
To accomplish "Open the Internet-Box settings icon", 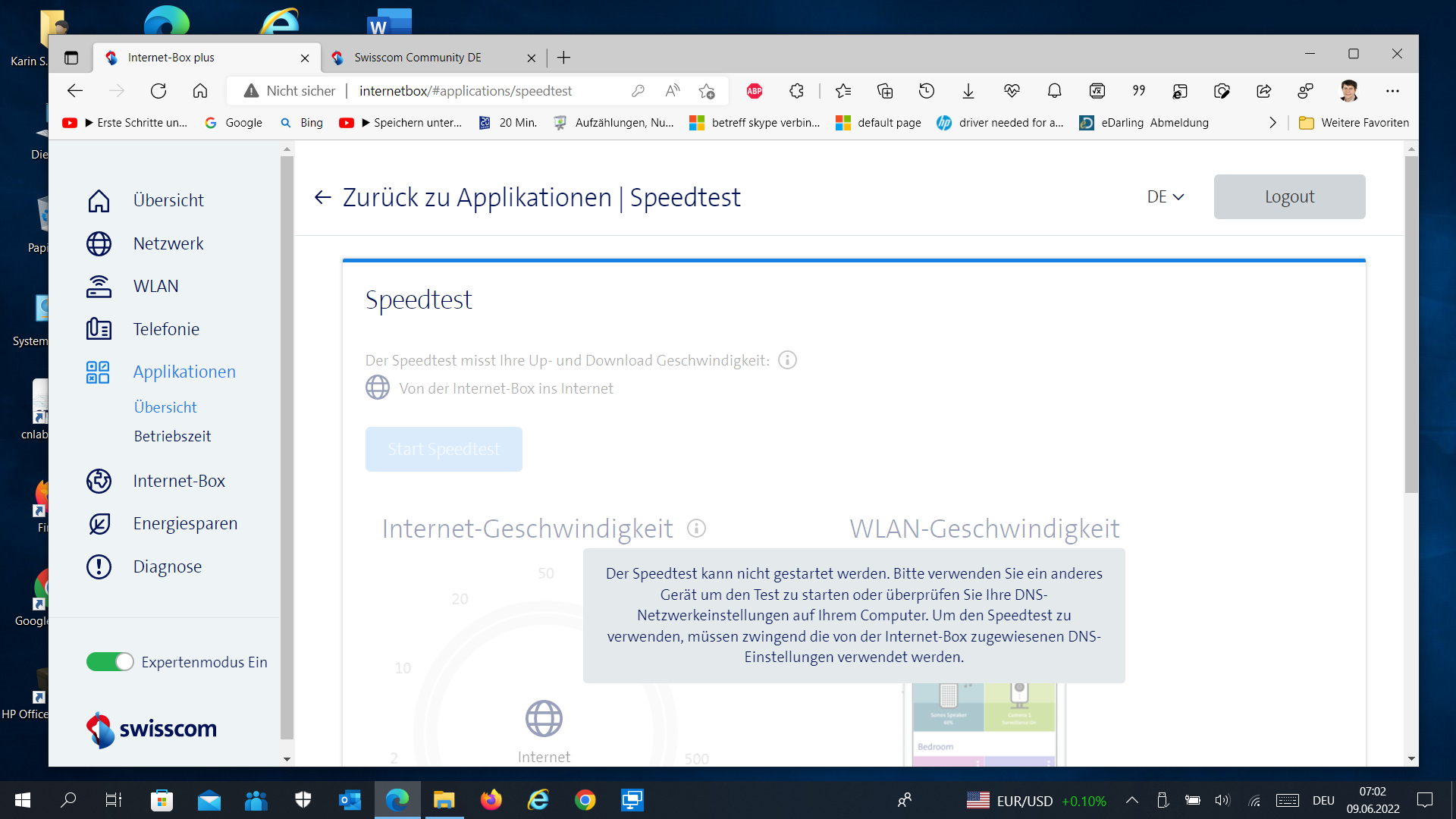I will point(99,481).
